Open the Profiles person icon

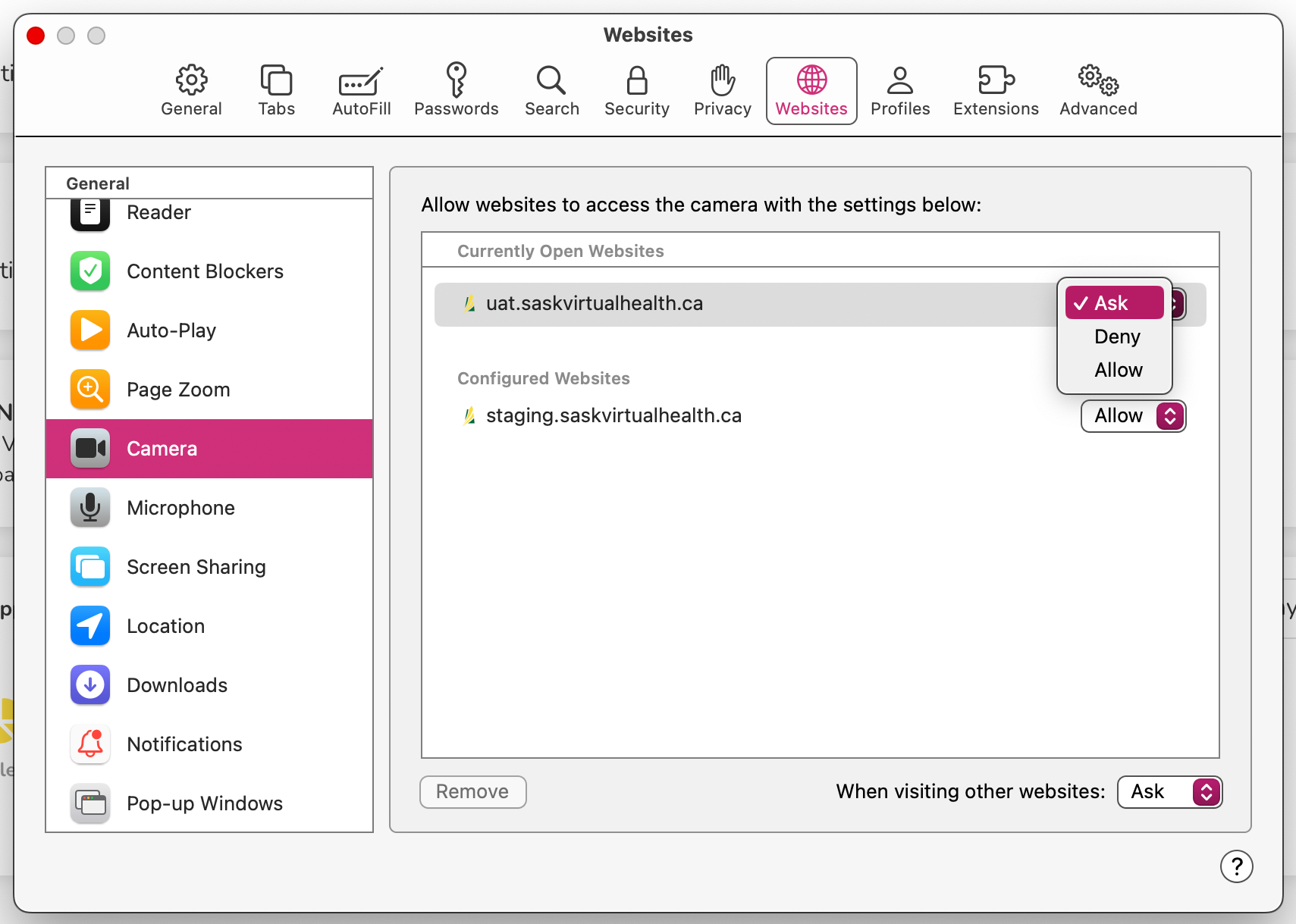[x=900, y=80]
